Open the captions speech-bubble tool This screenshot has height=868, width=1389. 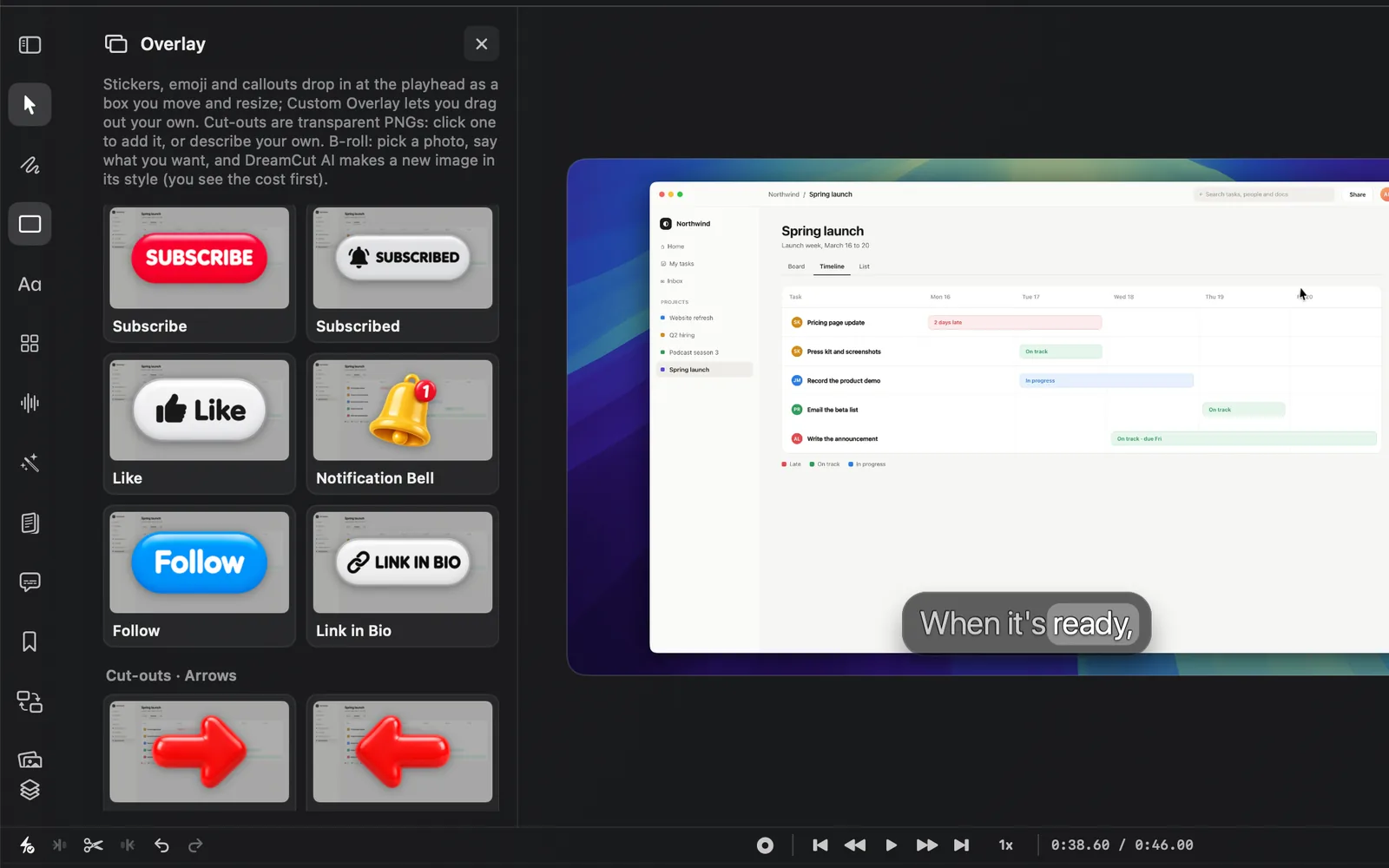(x=30, y=582)
